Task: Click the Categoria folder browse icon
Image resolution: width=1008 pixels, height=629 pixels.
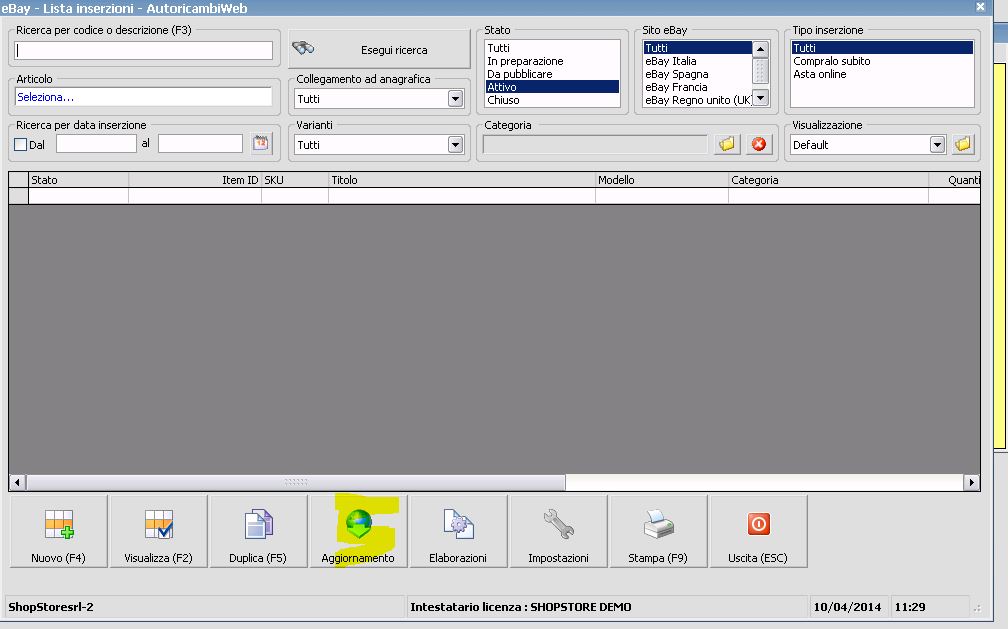Action: pos(727,144)
